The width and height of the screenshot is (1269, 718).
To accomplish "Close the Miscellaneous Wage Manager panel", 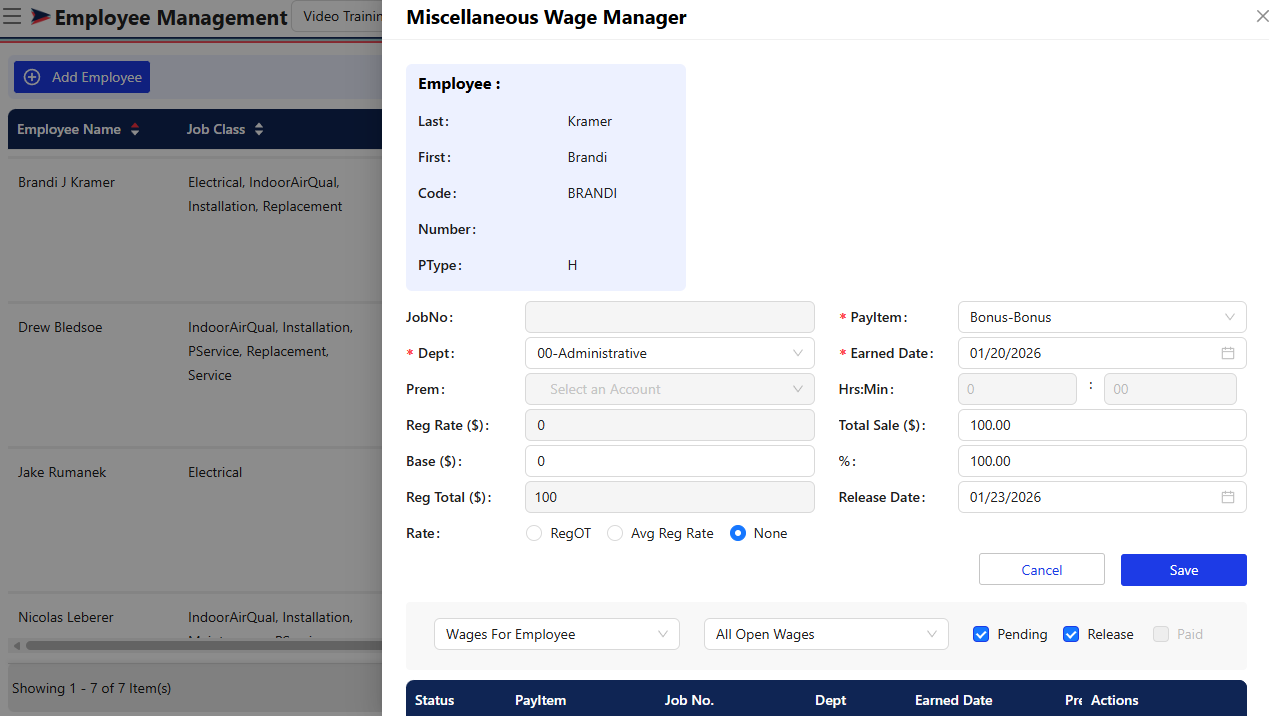I will 1261,17.
